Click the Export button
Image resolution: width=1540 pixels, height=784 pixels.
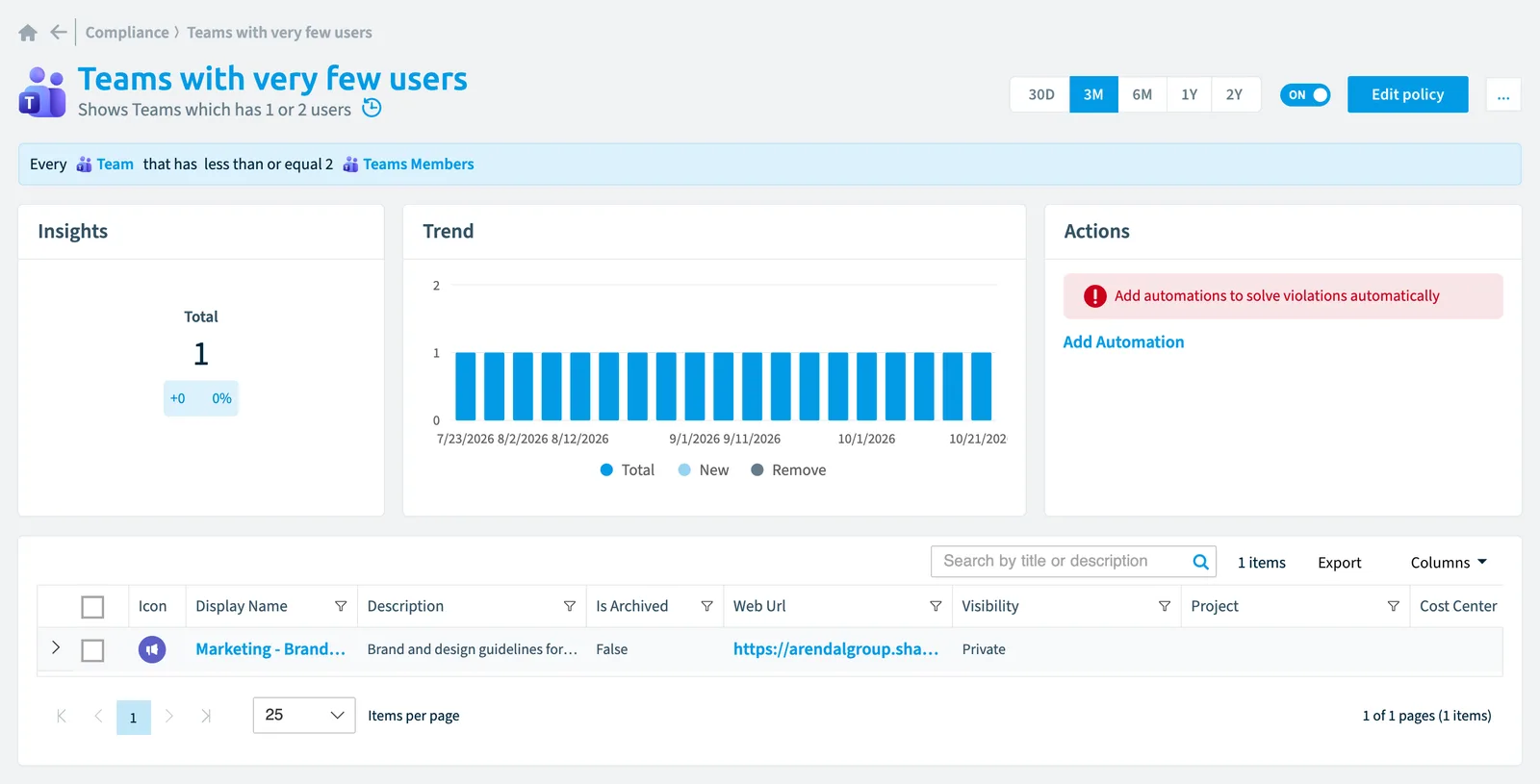pyautogui.click(x=1339, y=563)
